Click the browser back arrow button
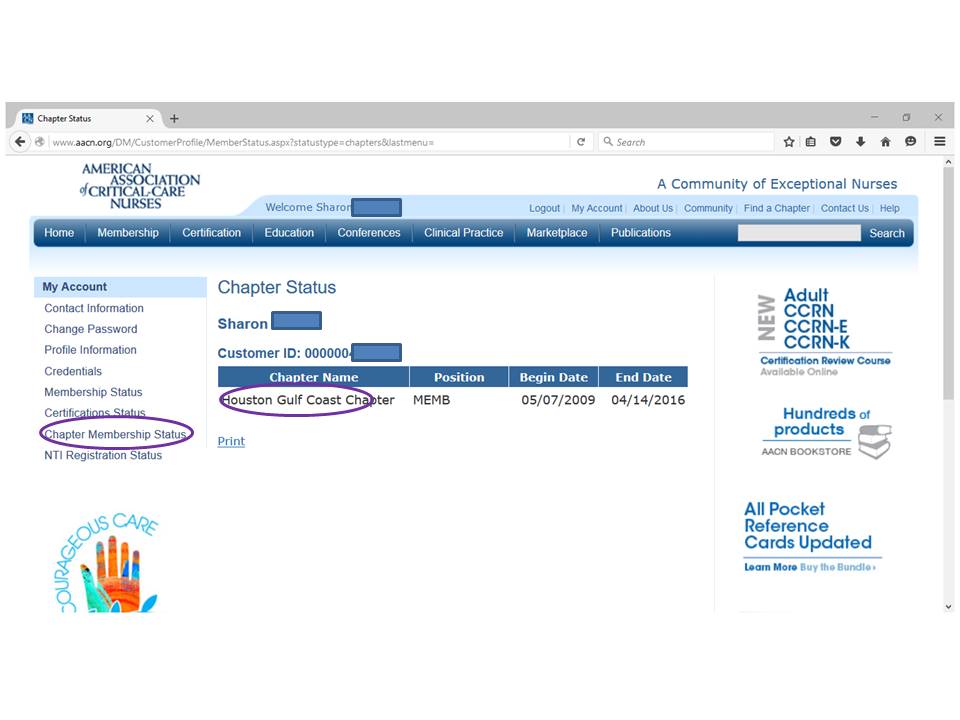 tap(20, 142)
